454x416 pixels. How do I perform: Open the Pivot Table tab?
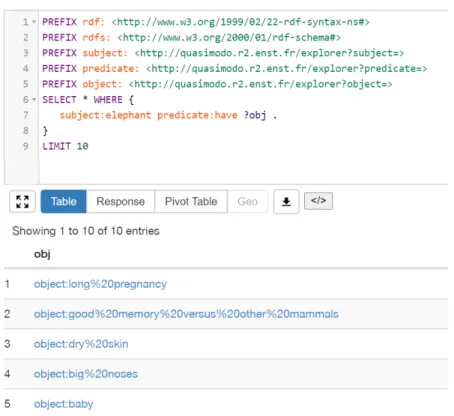click(191, 201)
